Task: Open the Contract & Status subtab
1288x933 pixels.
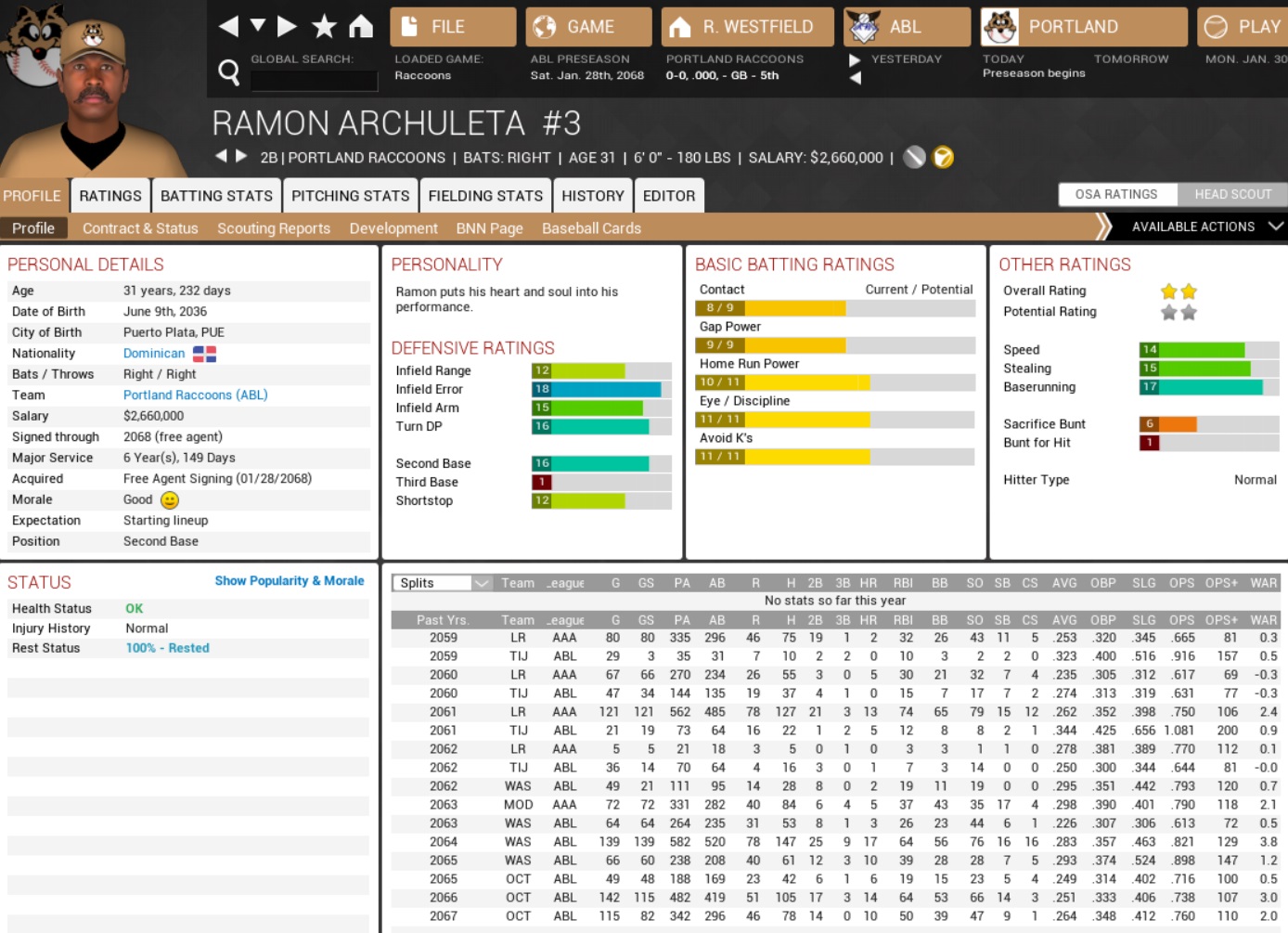Action: click(x=140, y=228)
